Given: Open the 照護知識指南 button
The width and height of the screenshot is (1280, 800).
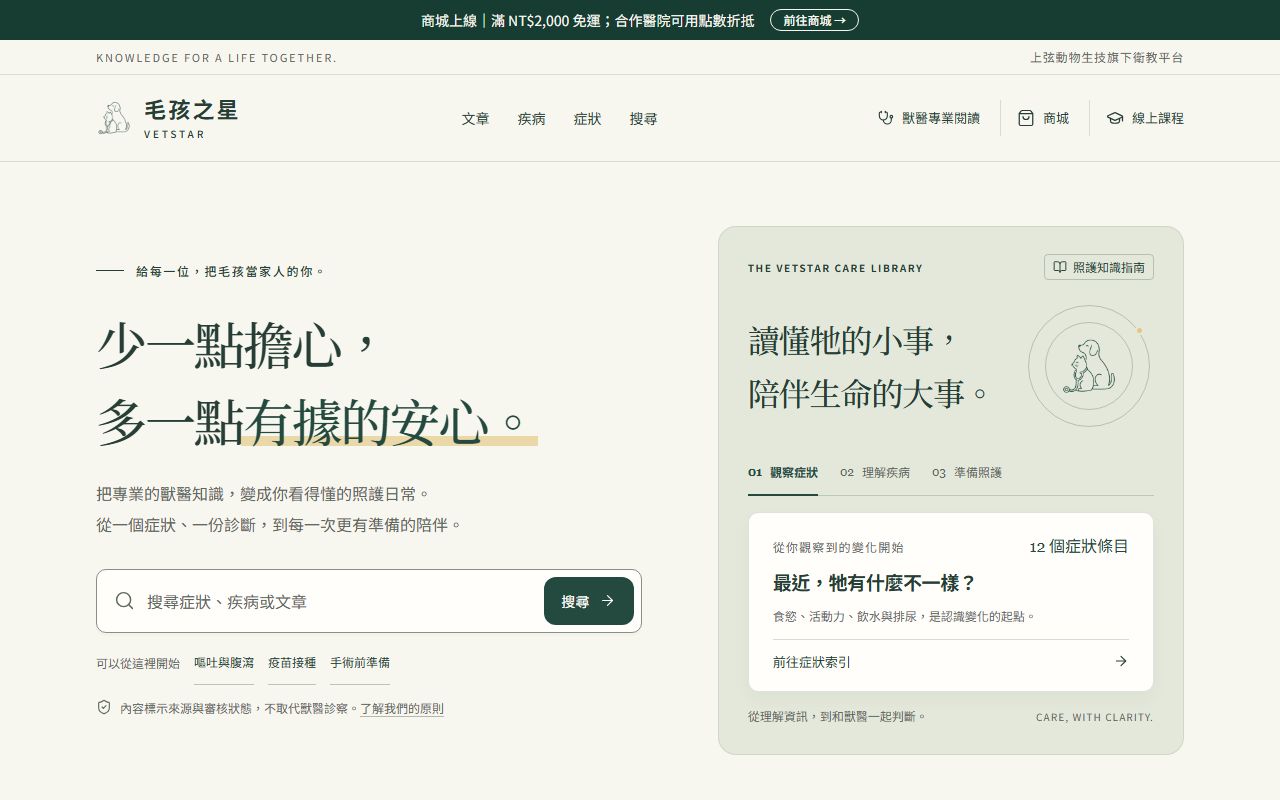Looking at the screenshot, I should point(1099,267).
